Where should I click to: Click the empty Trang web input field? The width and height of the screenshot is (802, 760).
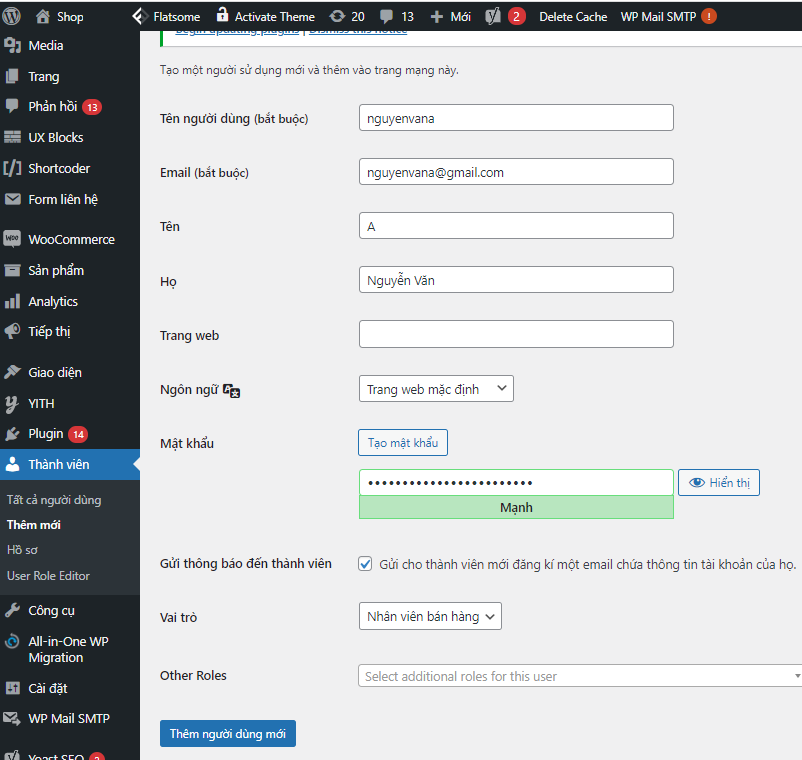tap(516, 334)
